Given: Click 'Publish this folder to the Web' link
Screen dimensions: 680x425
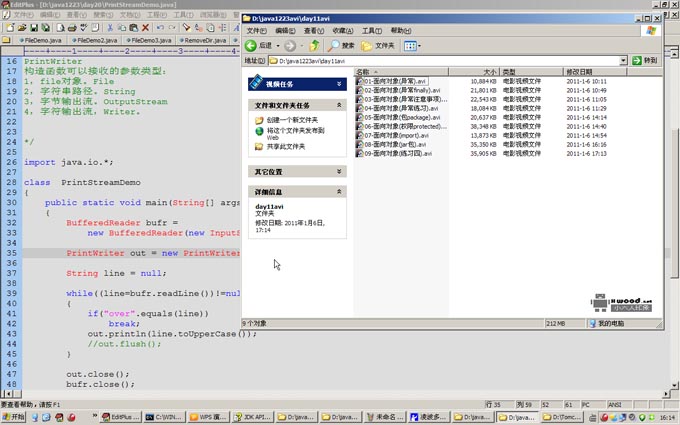Looking at the screenshot, I should [x=295, y=134].
